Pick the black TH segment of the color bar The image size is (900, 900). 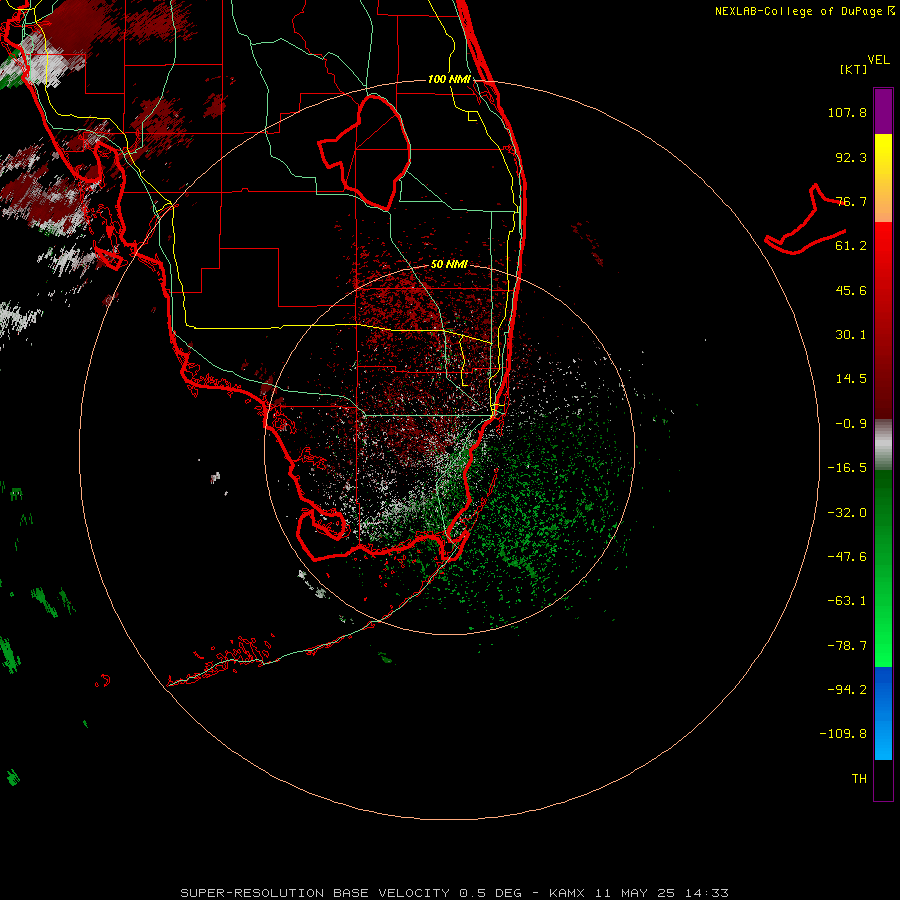pos(883,779)
